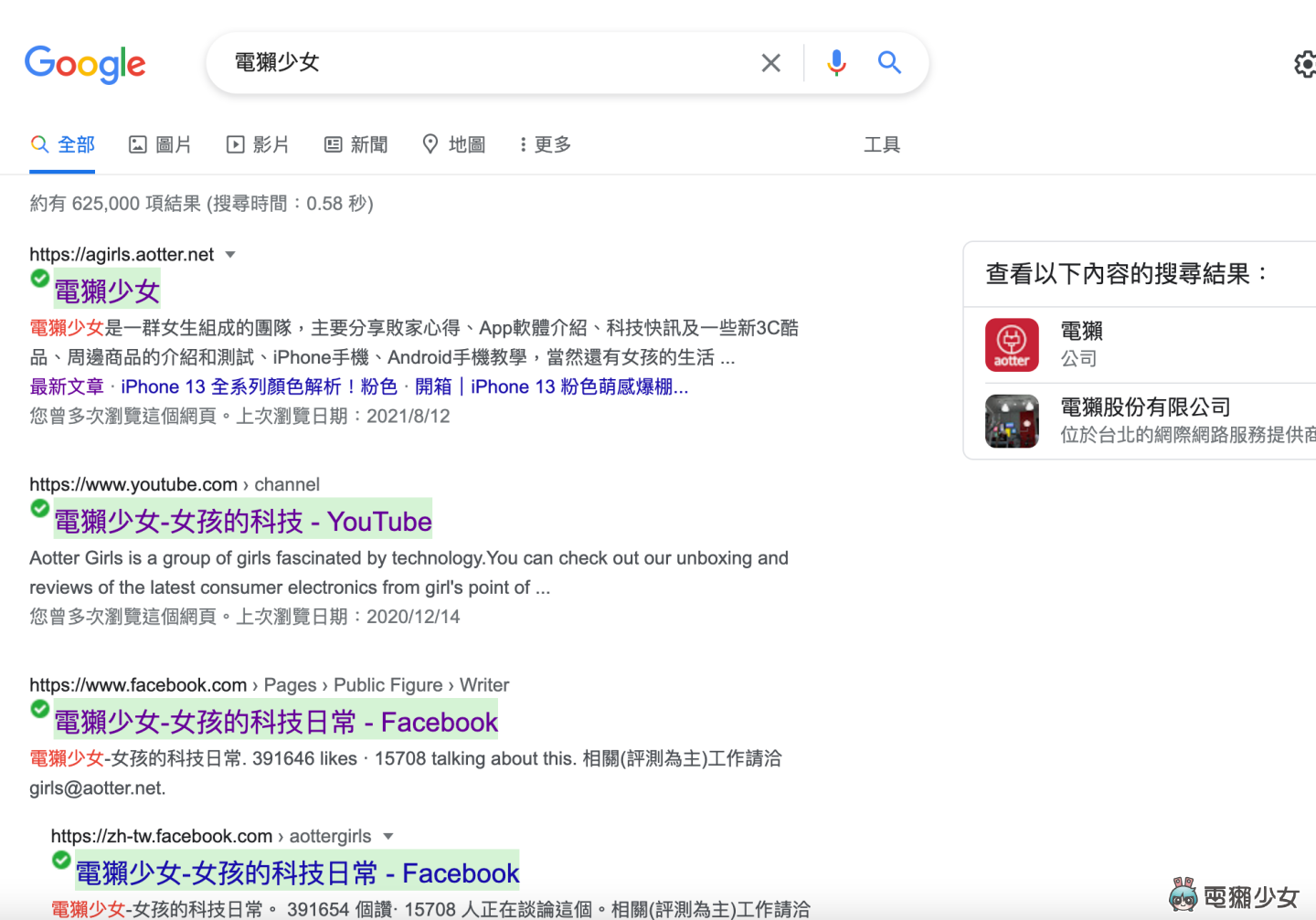Switch to the 圖片 tab
The width and height of the screenshot is (1316, 920).
click(160, 144)
